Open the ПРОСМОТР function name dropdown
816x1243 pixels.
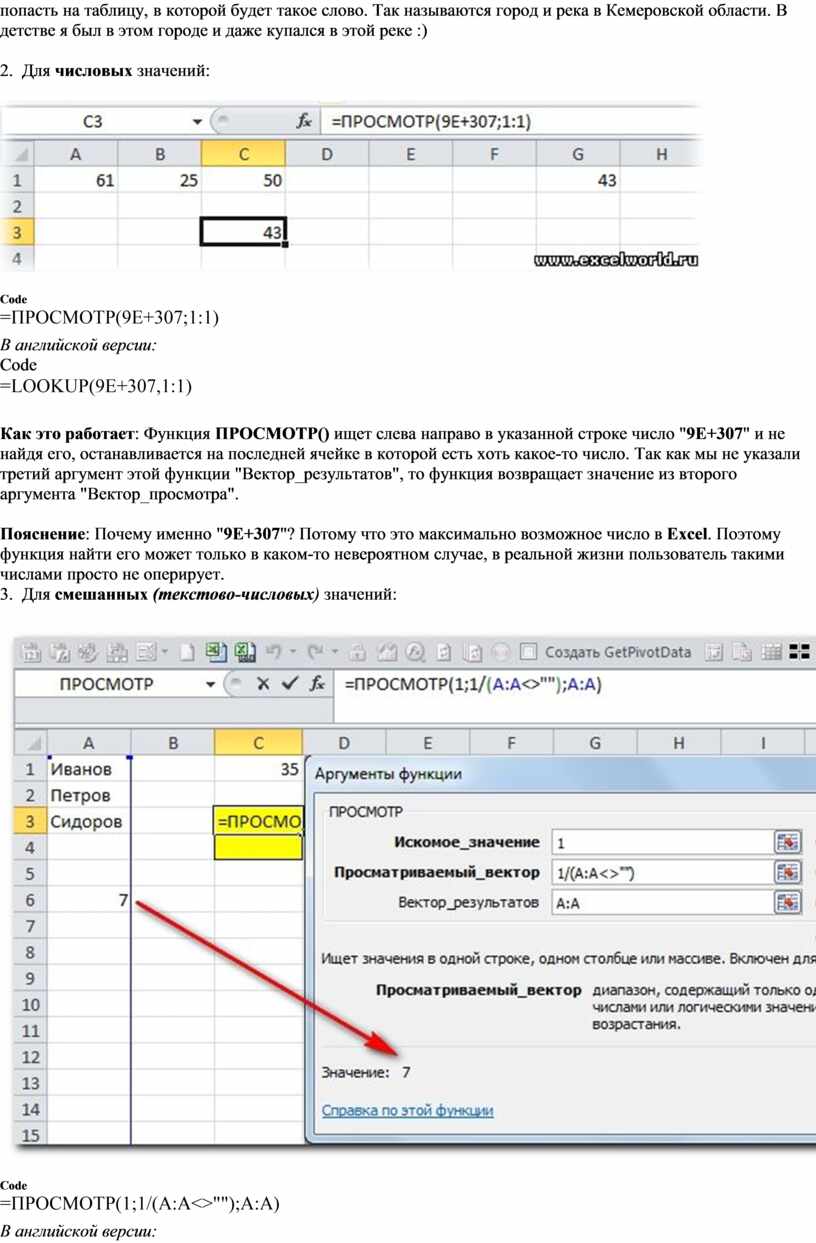[x=210, y=684]
